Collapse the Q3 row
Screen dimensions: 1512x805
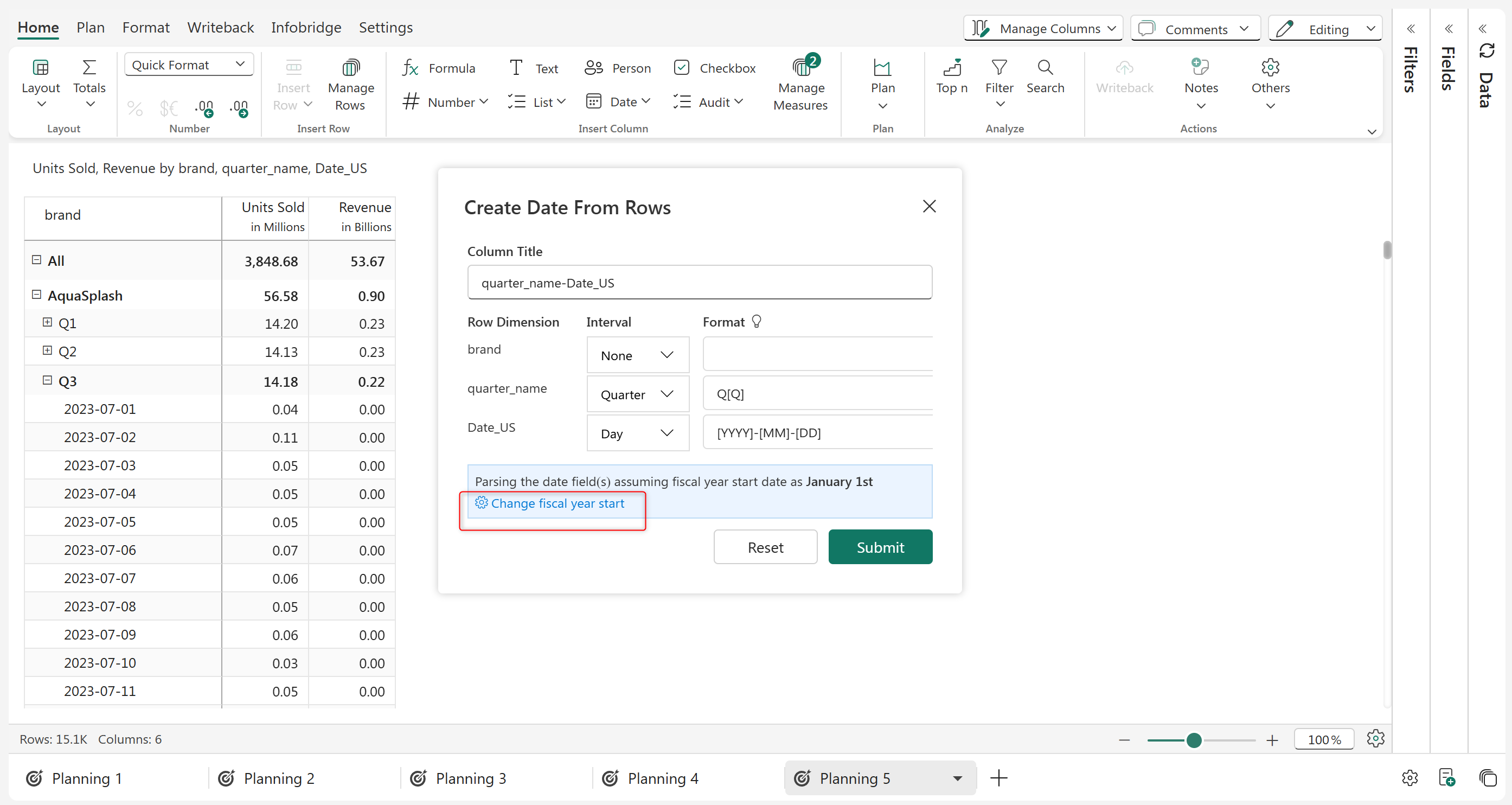pos(48,380)
